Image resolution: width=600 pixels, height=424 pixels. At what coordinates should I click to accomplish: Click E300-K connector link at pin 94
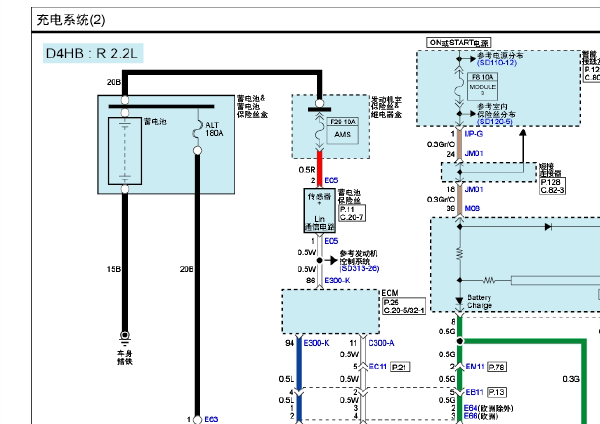pyautogui.click(x=316, y=343)
